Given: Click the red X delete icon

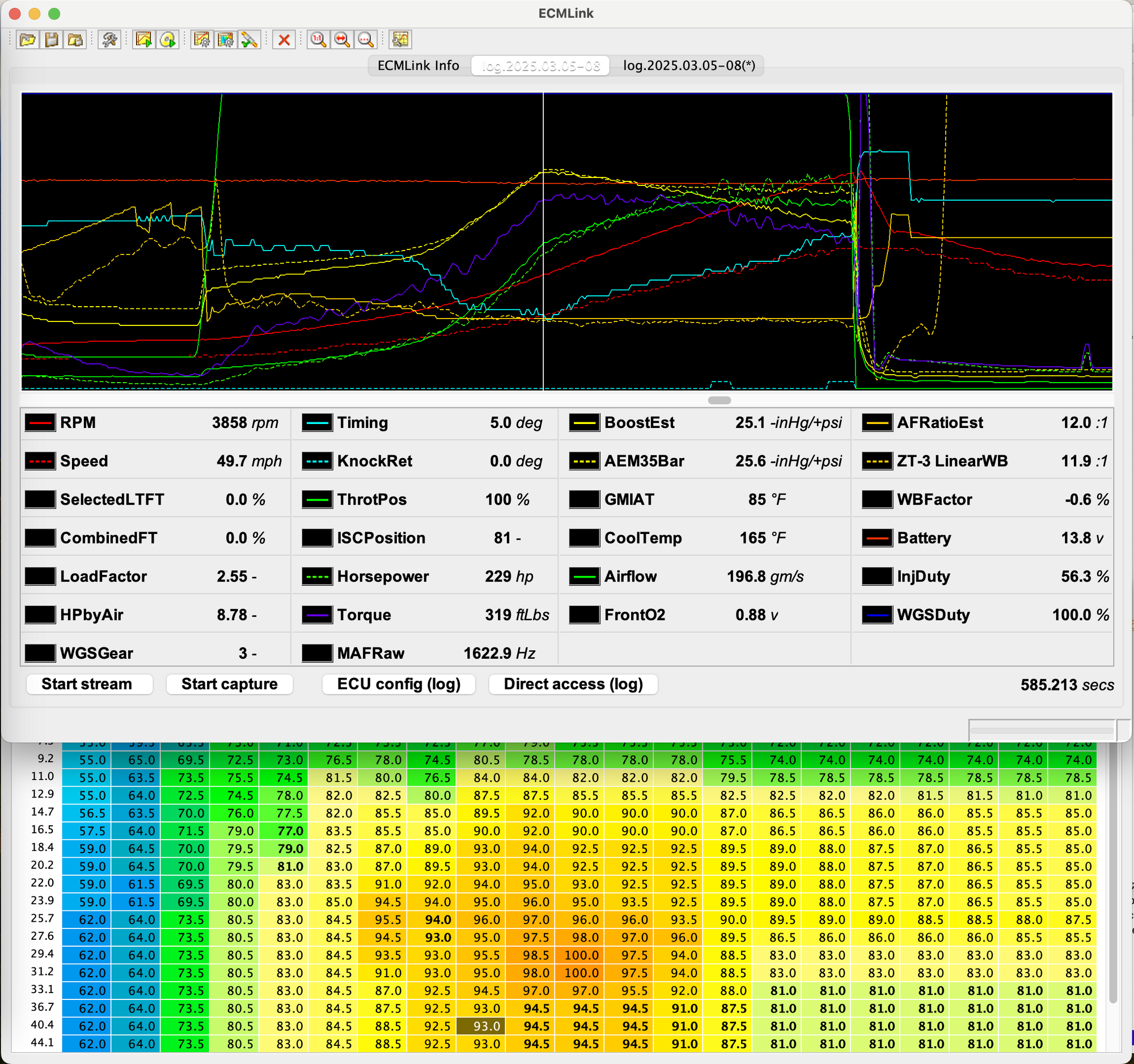Looking at the screenshot, I should pyautogui.click(x=283, y=39).
